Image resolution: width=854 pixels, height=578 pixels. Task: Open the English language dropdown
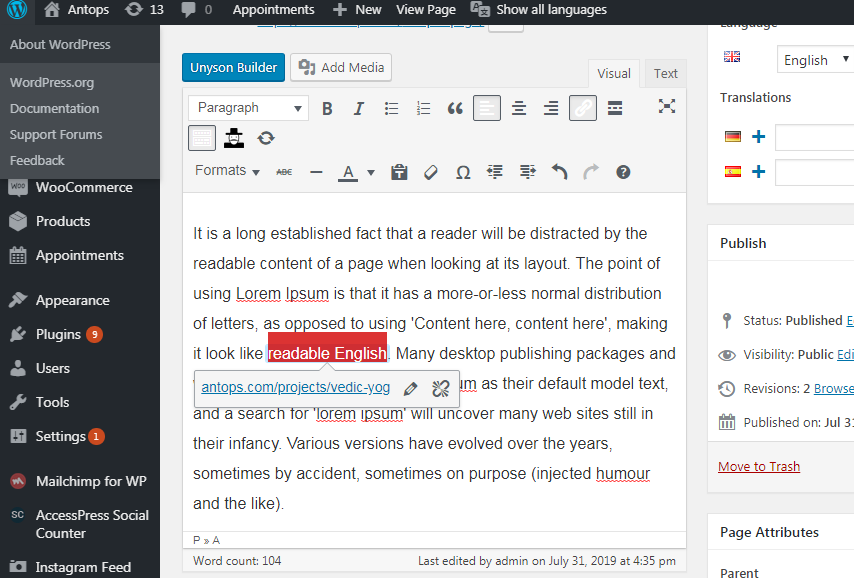click(815, 60)
